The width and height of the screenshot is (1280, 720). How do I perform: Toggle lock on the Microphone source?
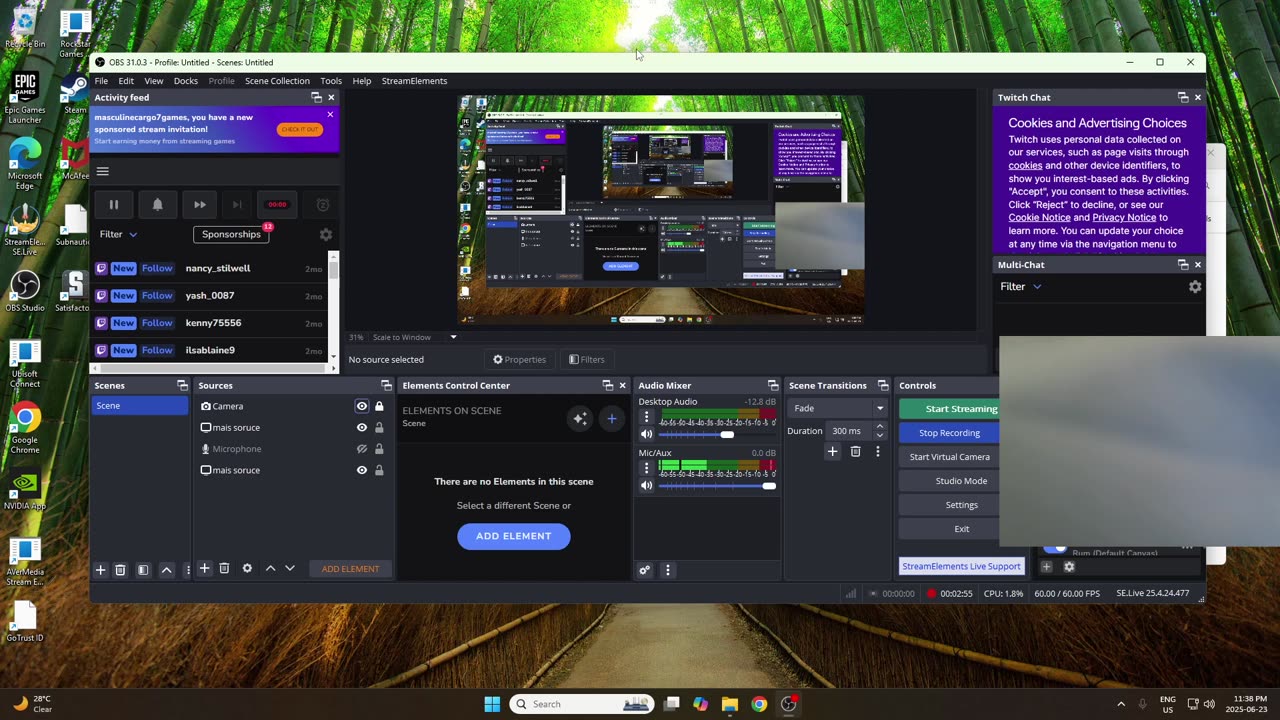tap(379, 449)
